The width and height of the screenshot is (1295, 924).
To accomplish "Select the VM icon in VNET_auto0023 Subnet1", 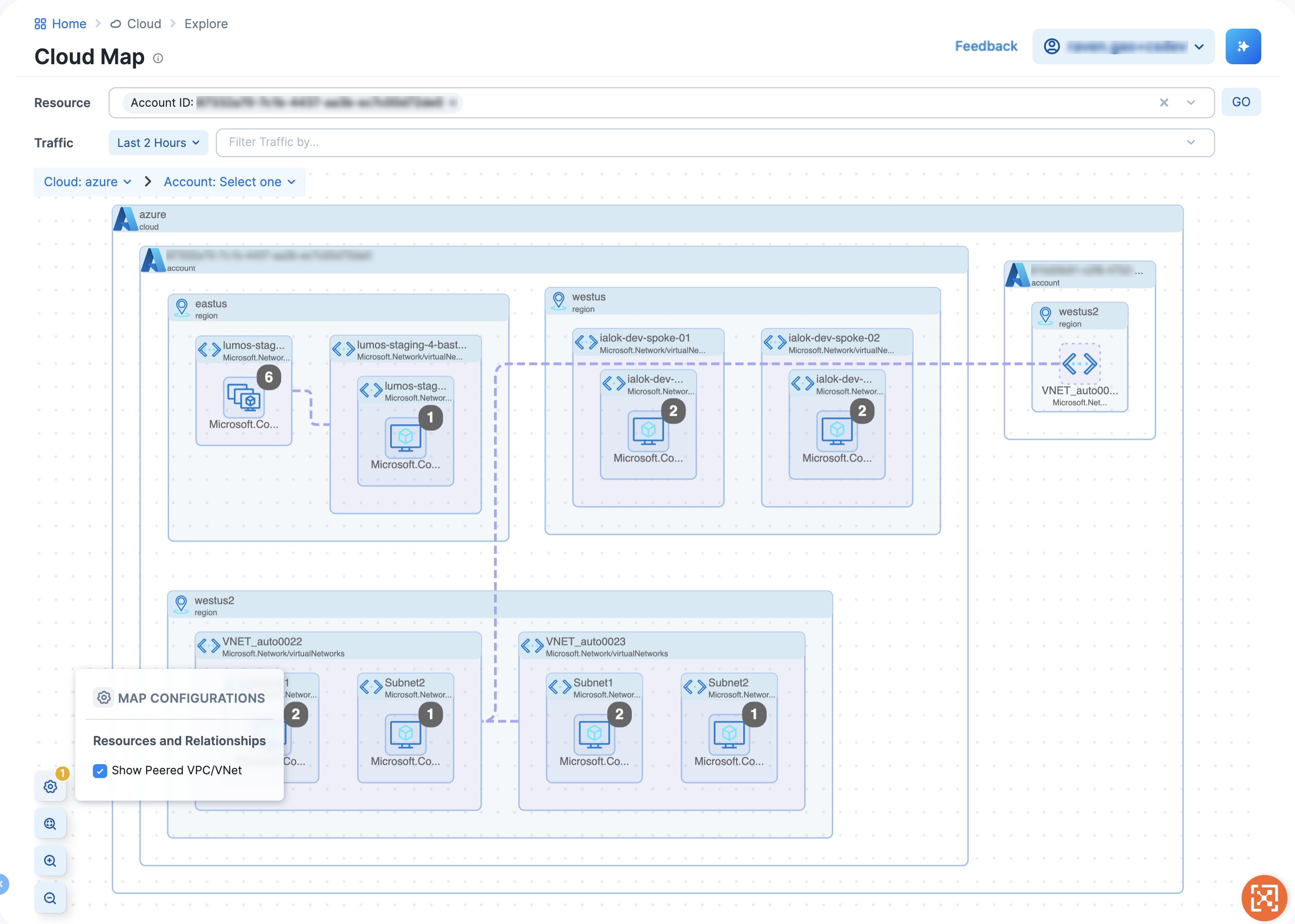I will pyautogui.click(x=594, y=734).
